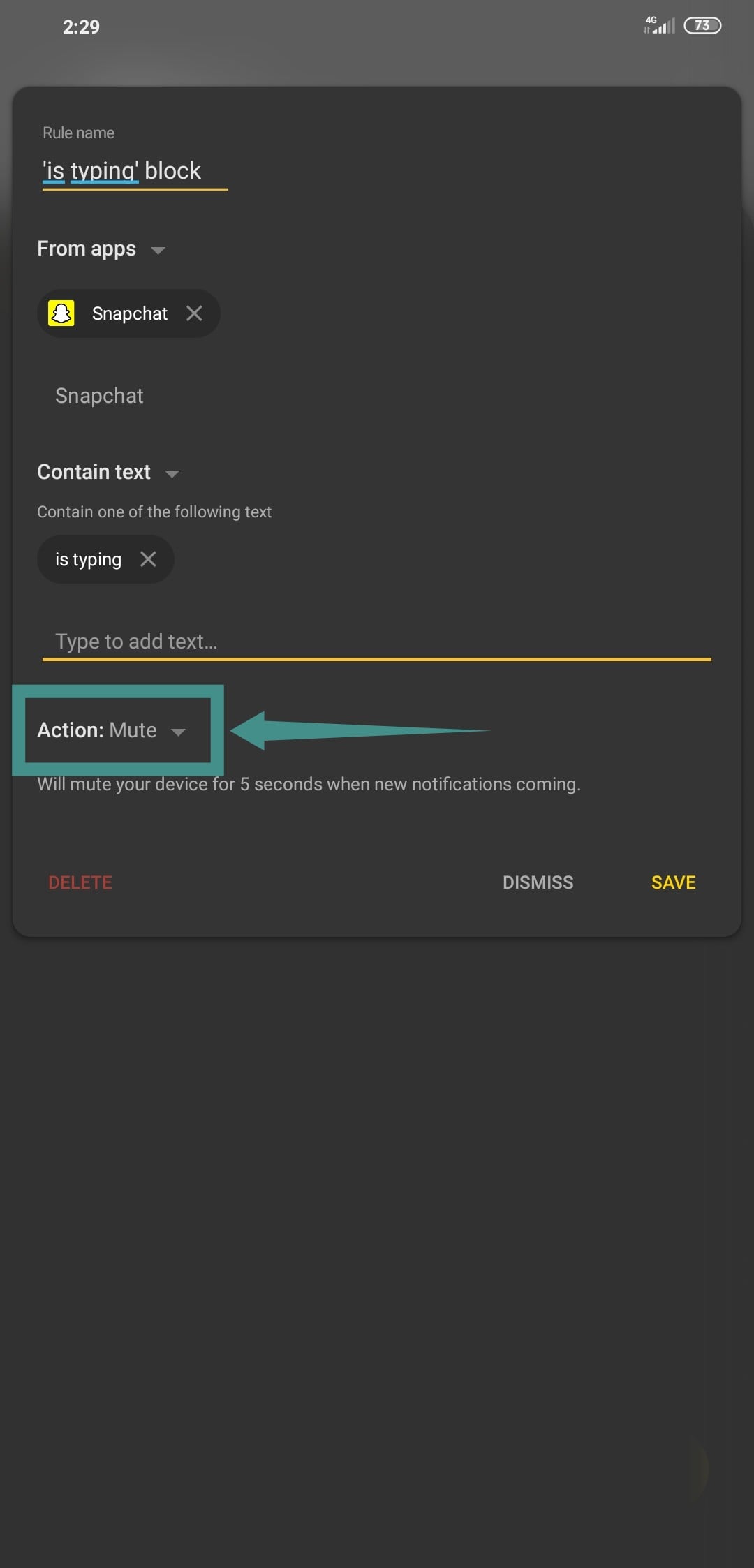Tap the clock in status bar
Image resolution: width=754 pixels, height=1568 pixels.
[81, 27]
